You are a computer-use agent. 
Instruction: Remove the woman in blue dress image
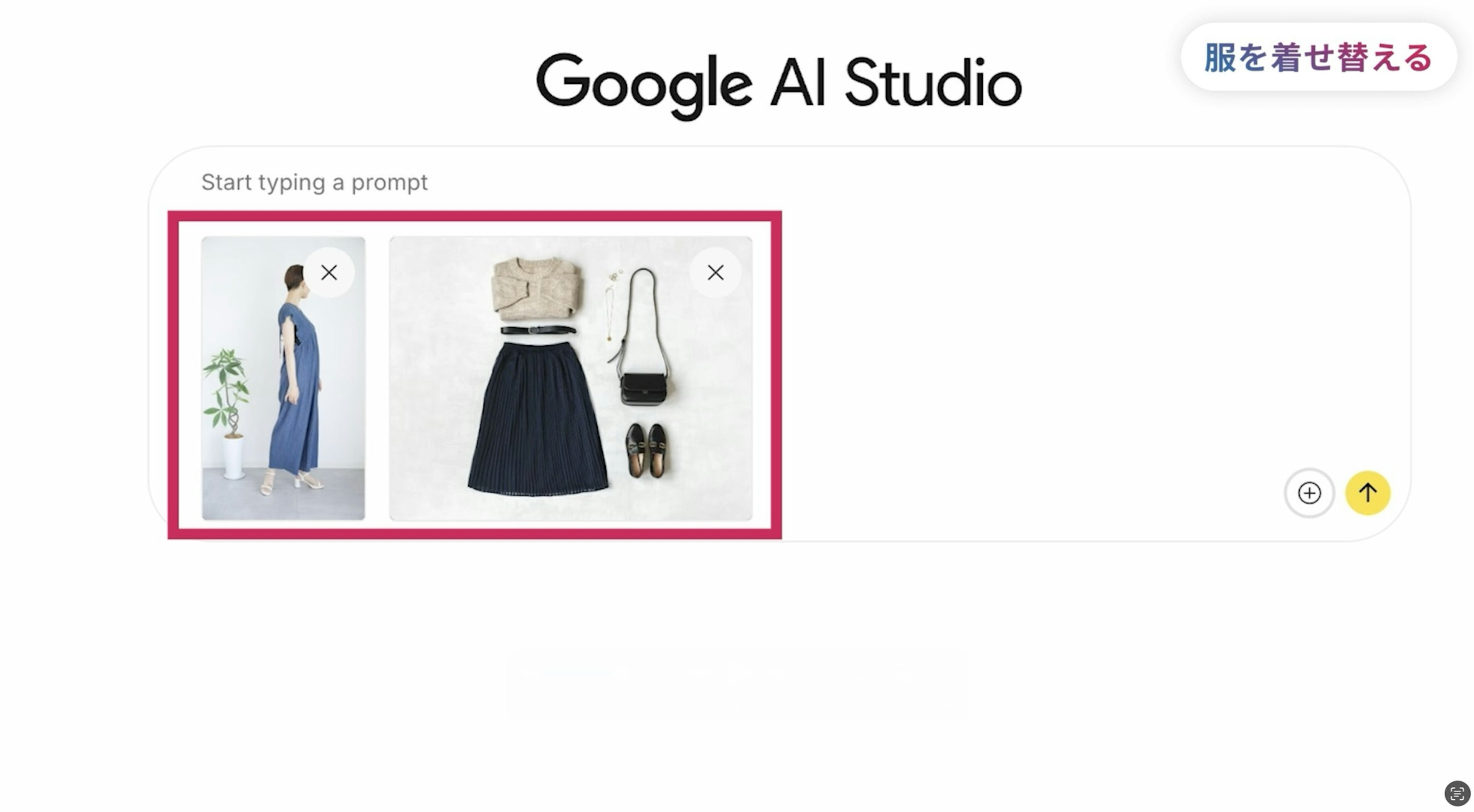pyautogui.click(x=329, y=272)
